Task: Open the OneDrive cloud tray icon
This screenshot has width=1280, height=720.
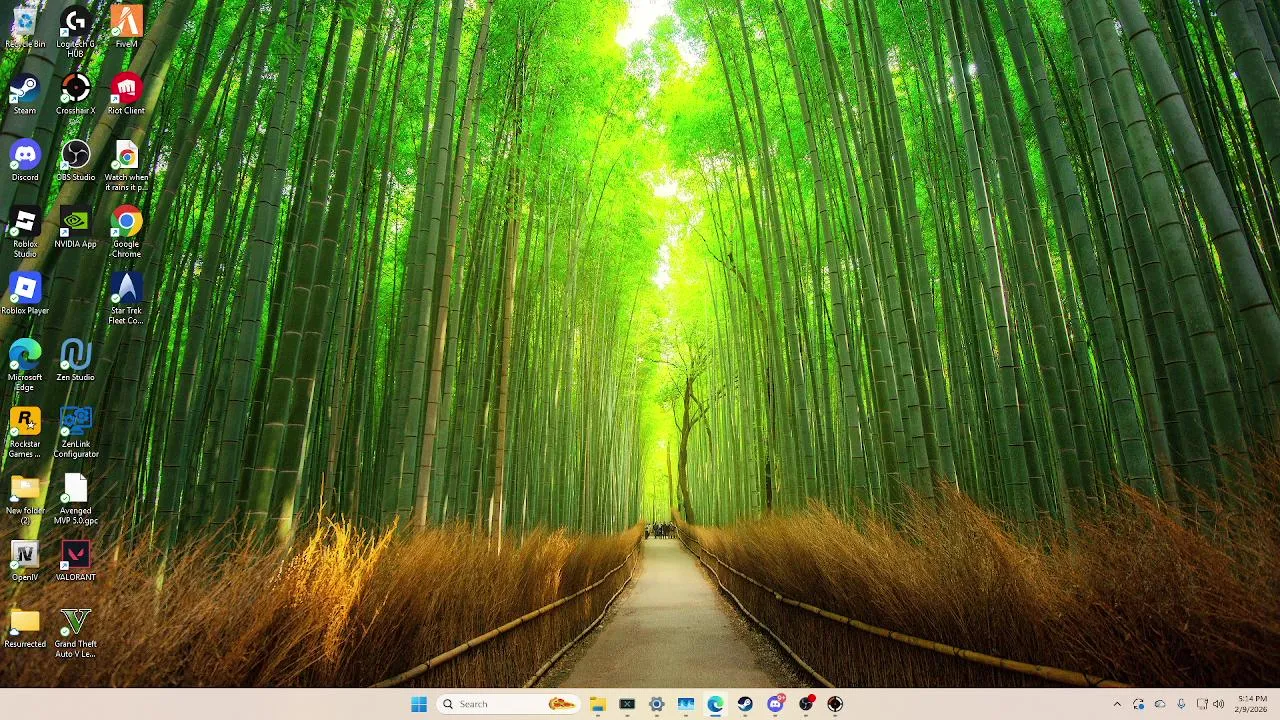Action: point(1160,704)
